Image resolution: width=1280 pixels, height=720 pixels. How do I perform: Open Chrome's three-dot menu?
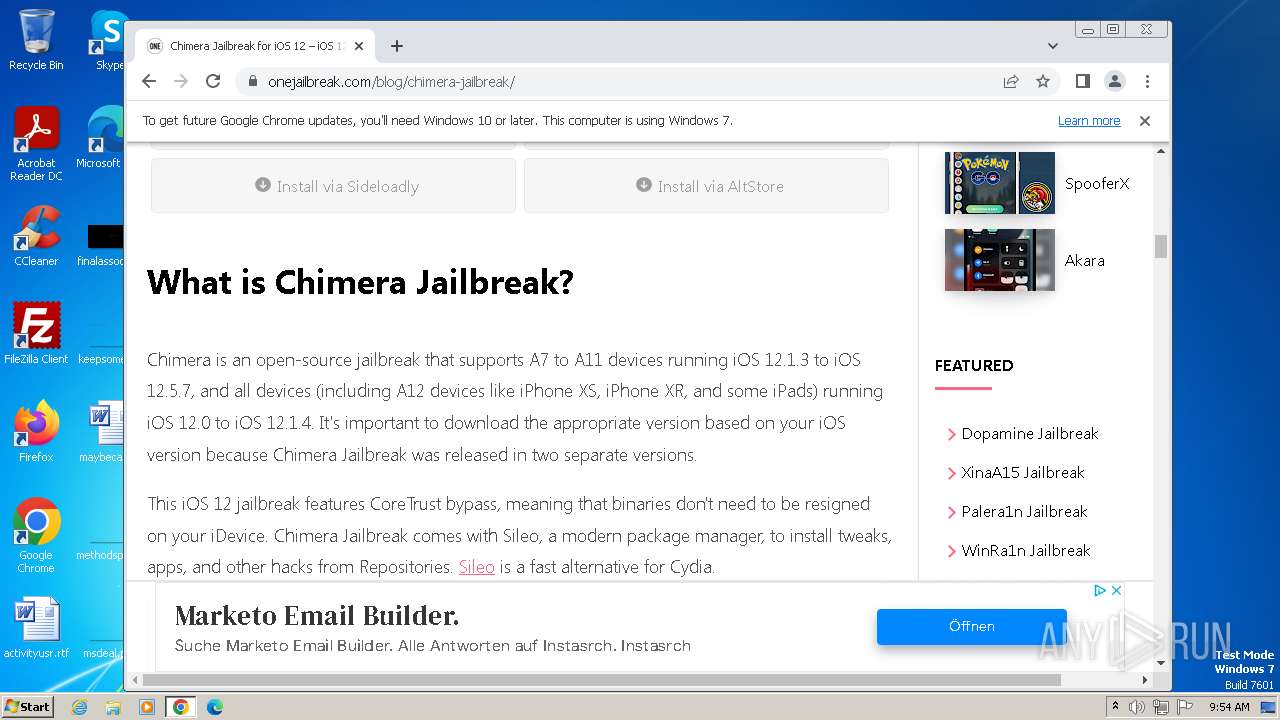coord(1147,81)
